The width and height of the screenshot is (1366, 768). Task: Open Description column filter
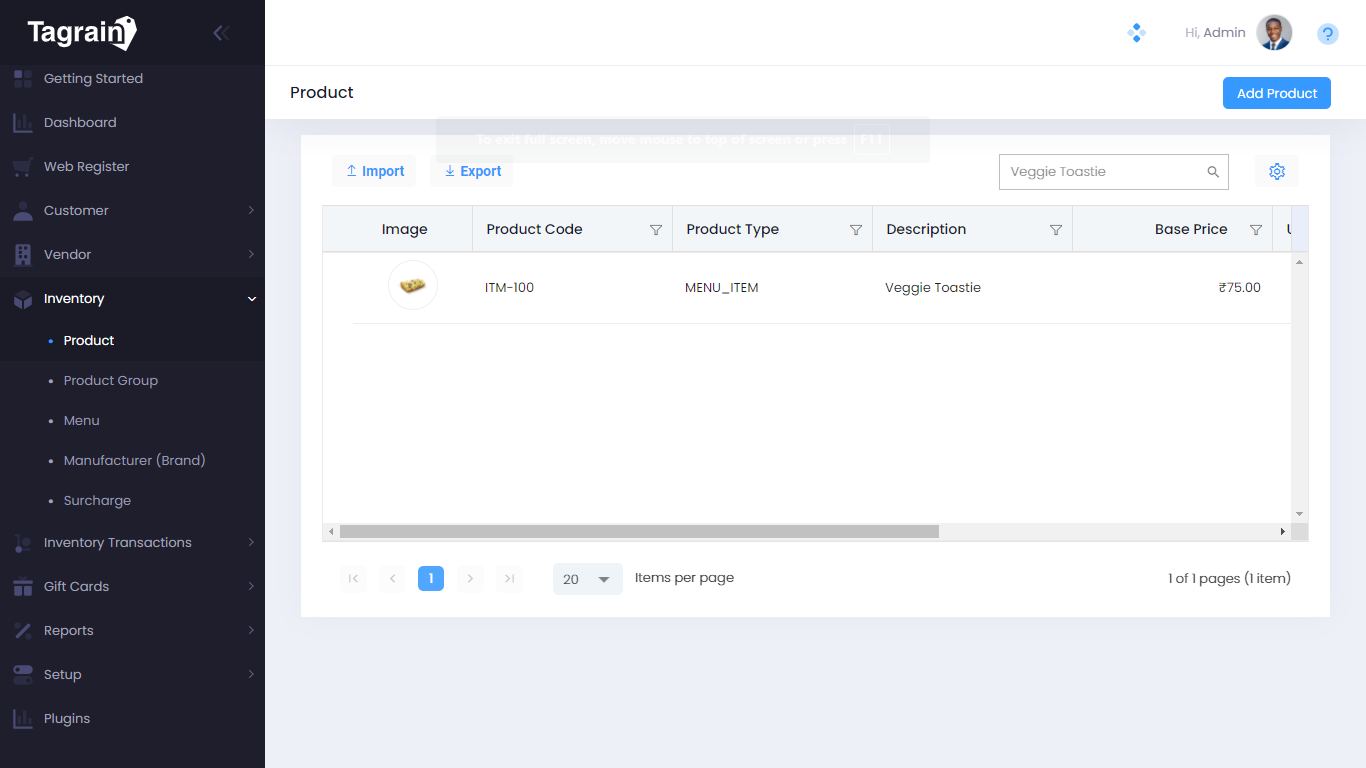coord(1056,230)
